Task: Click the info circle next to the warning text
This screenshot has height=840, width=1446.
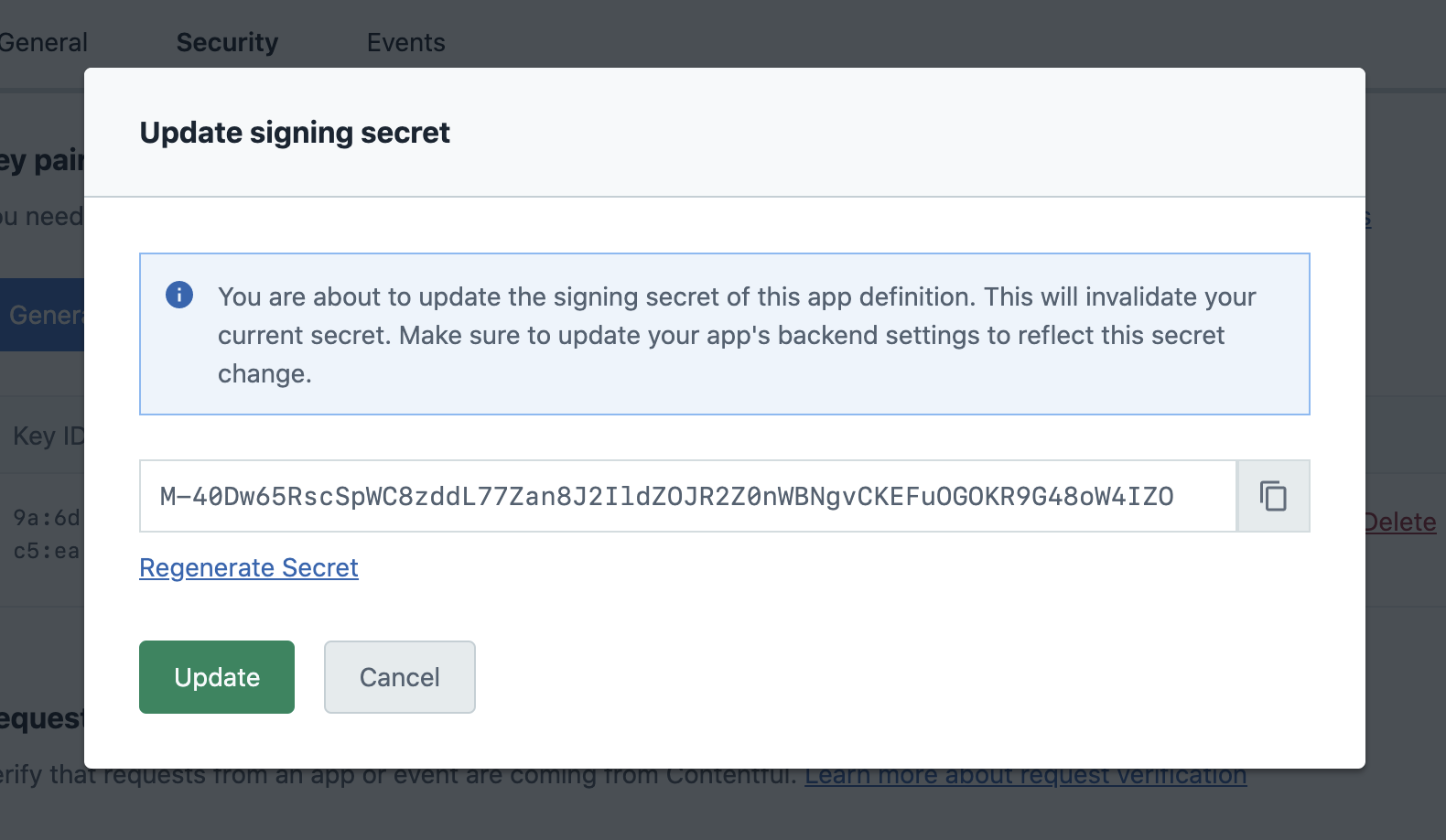Action: (x=179, y=295)
